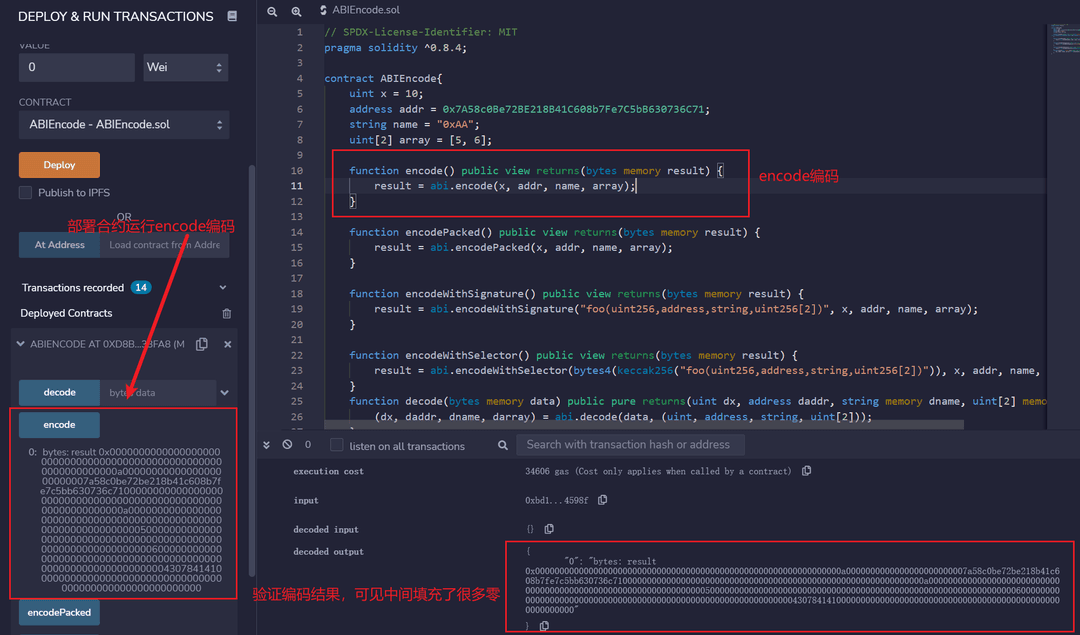Copy the transaction input value
This screenshot has width=1080, height=635.
pyautogui.click(x=603, y=500)
